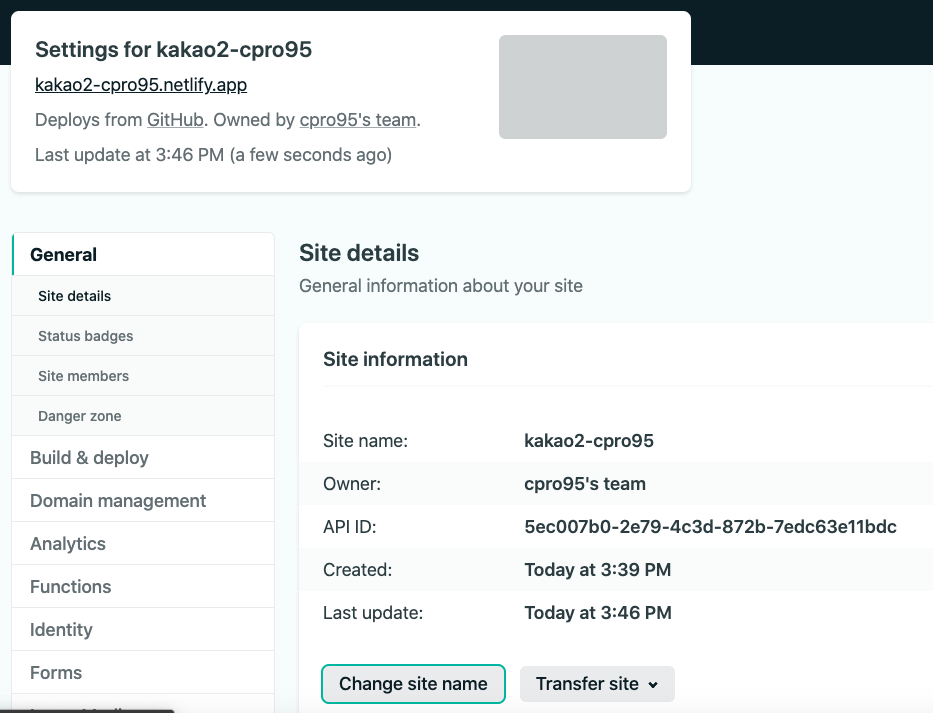Click the Site details main heading
The image size is (933, 713).
click(359, 253)
